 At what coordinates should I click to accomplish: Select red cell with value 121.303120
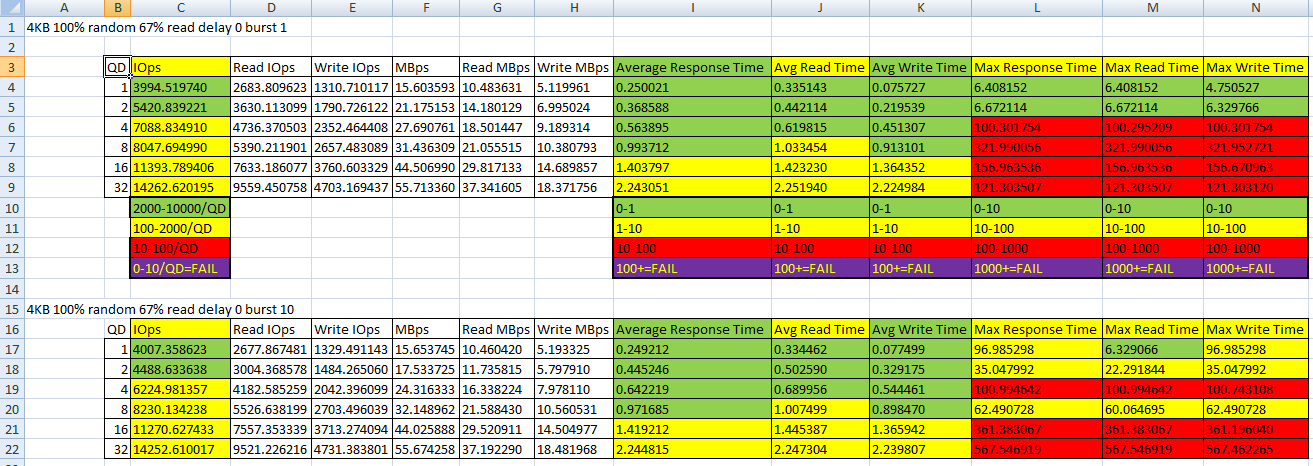pyautogui.click(x=1254, y=189)
